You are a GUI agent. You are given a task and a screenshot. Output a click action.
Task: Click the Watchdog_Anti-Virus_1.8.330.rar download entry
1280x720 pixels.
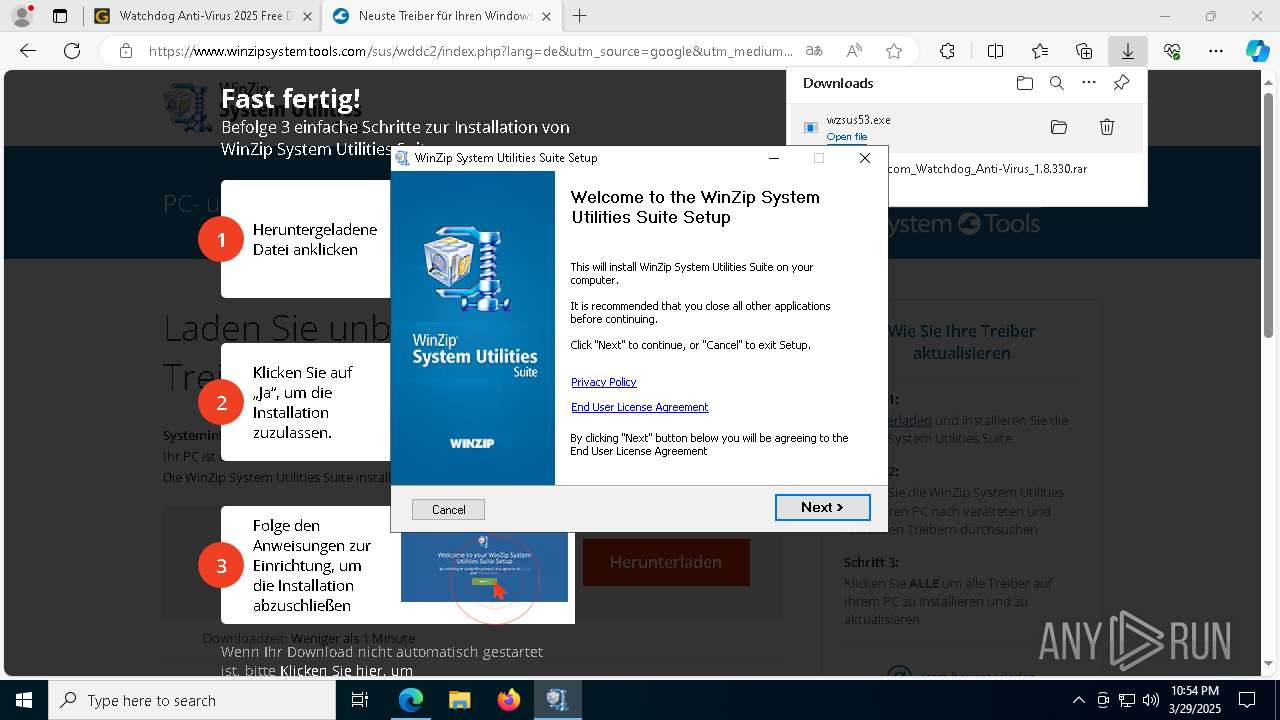point(987,169)
